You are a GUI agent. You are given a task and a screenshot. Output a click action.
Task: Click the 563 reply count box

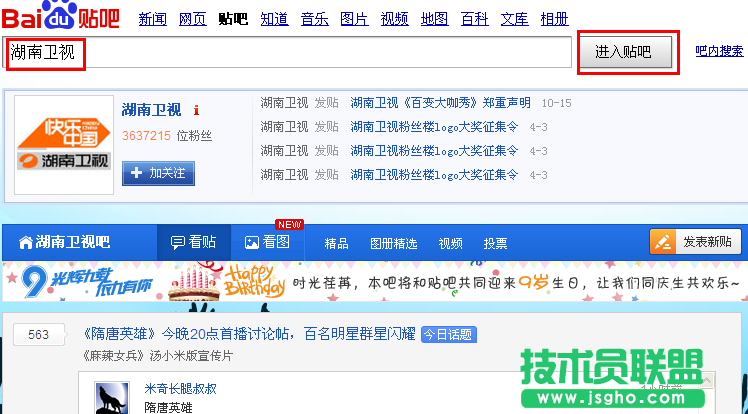[38, 334]
